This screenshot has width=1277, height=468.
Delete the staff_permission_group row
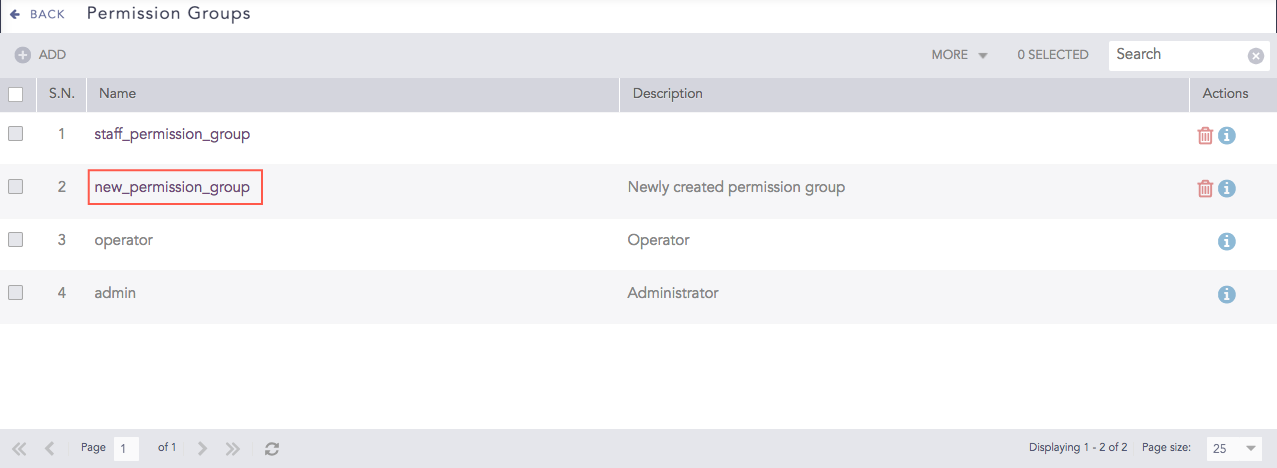tap(1205, 135)
